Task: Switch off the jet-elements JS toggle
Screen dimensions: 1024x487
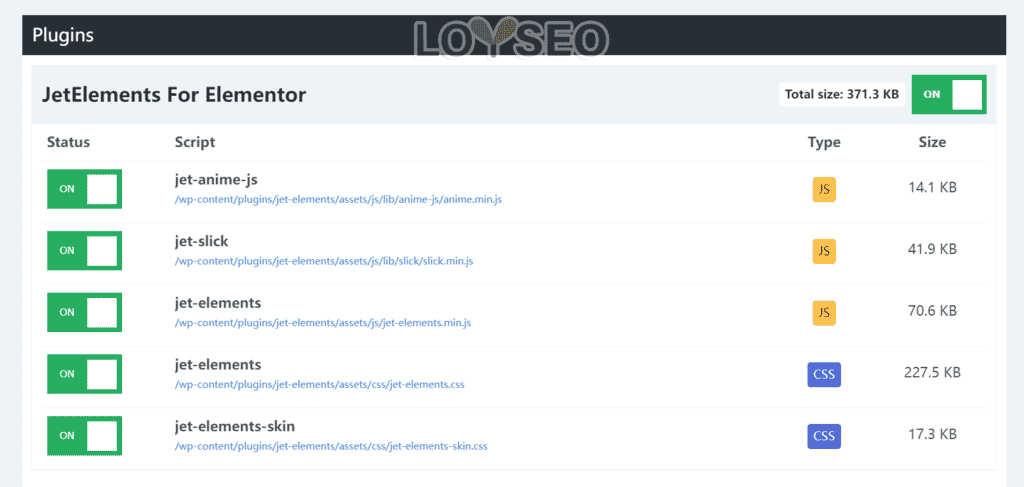Action: point(84,313)
